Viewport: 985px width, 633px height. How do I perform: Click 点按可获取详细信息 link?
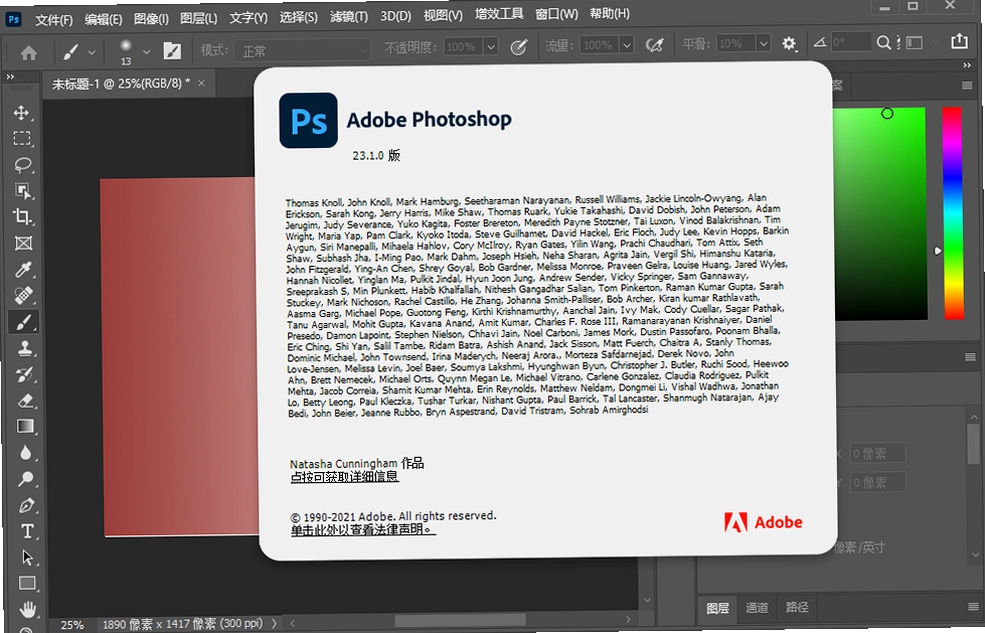click(344, 477)
